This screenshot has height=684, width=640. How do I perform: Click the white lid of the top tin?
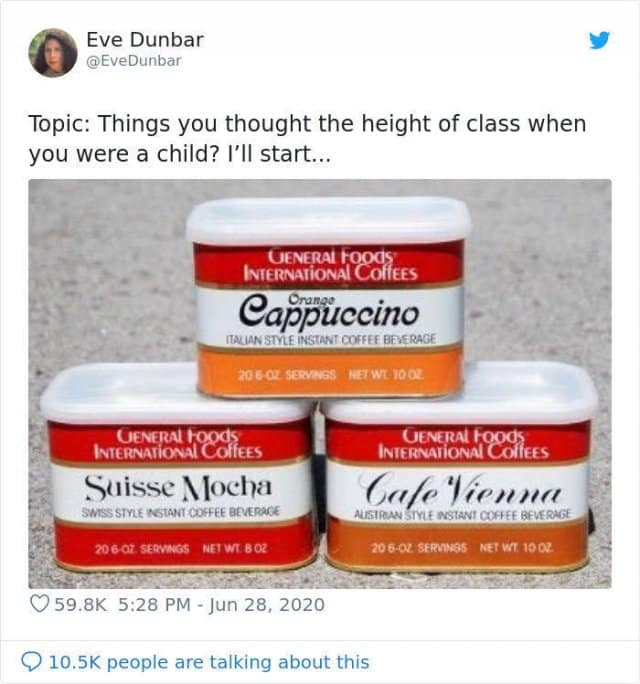pos(329,220)
